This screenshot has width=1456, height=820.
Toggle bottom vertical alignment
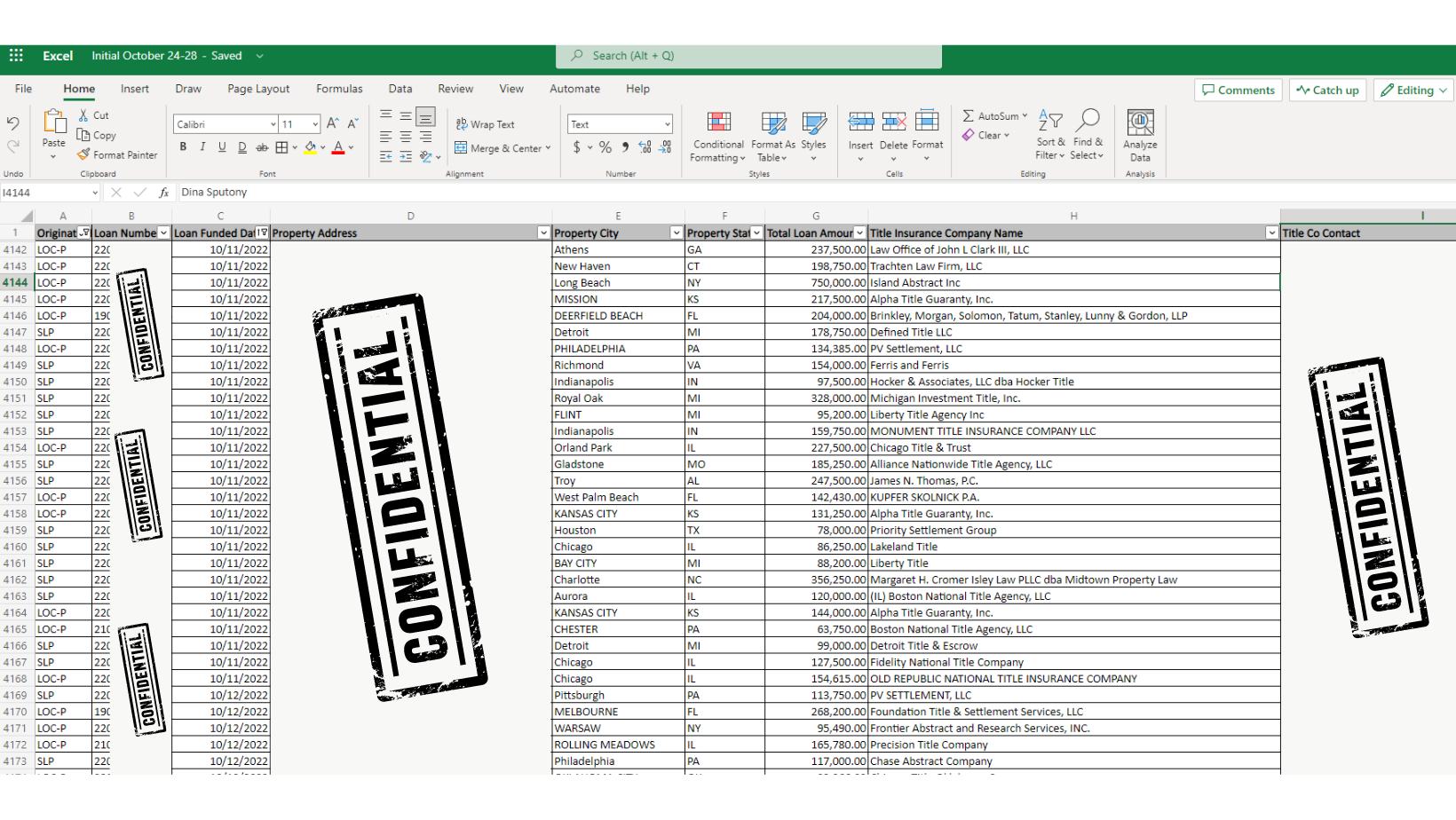click(426, 116)
